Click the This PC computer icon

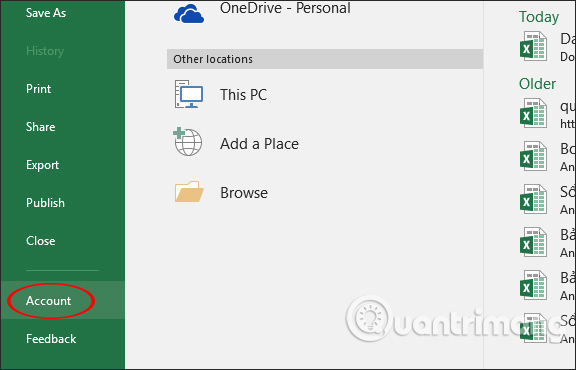[188, 94]
